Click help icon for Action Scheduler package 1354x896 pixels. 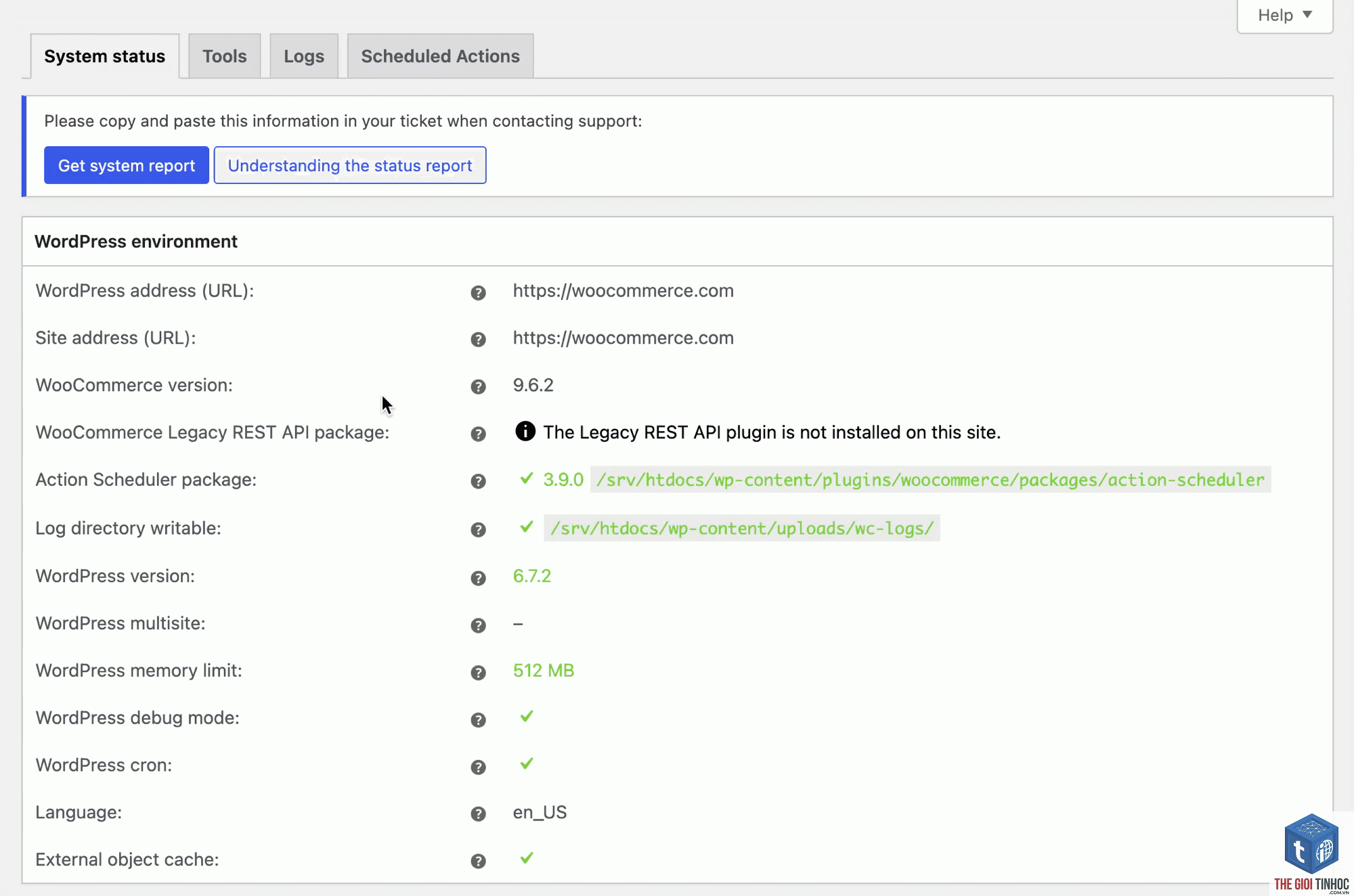(x=478, y=481)
